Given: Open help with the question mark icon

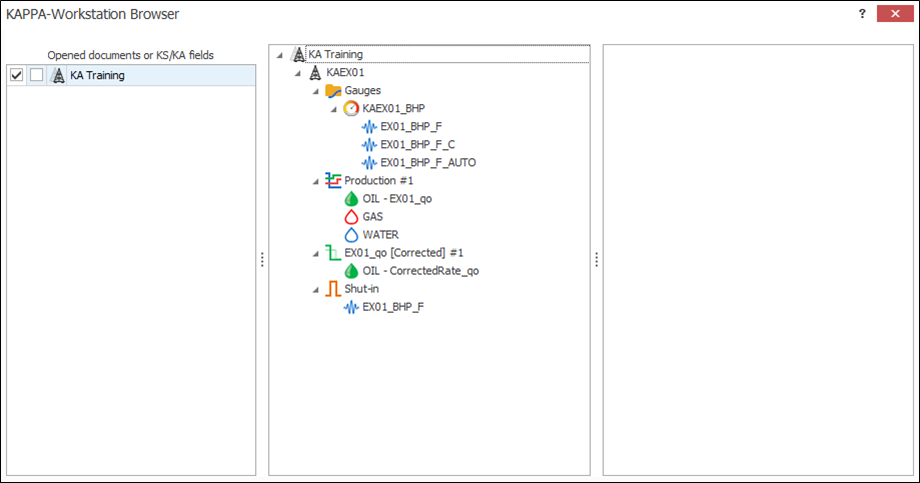Looking at the screenshot, I should click(862, 13).
